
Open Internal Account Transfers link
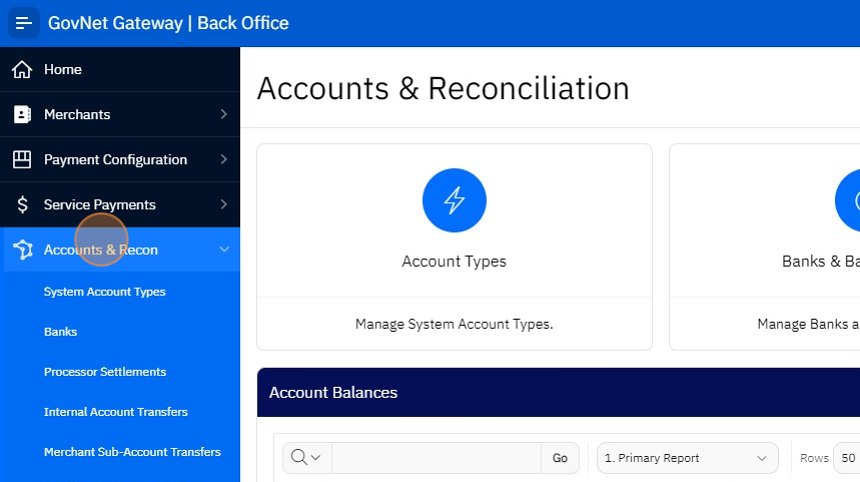[116, 412]
